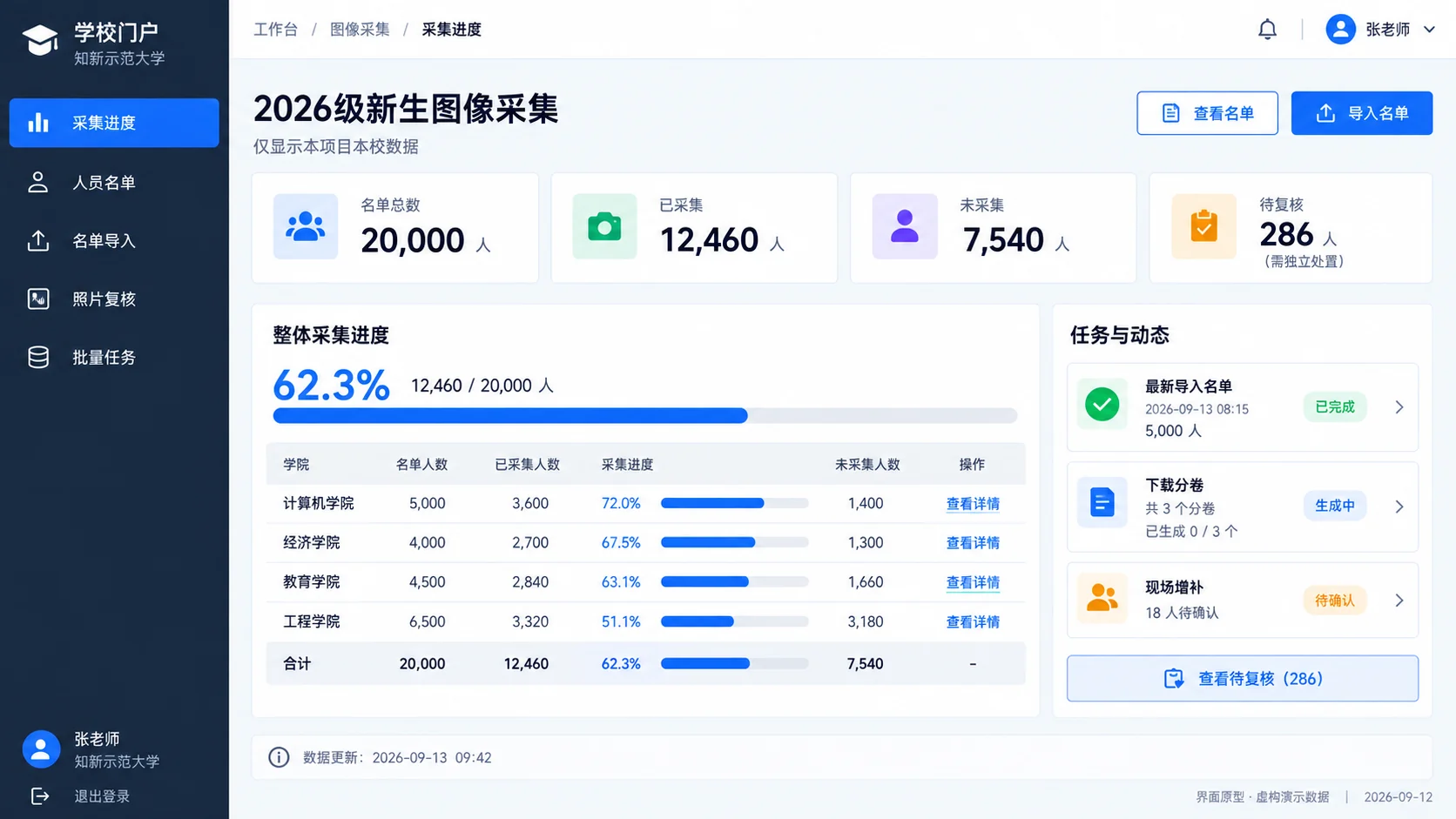Click the 采集进度 column header
This screenshot has height=819, width=1456.
point(627,465)
